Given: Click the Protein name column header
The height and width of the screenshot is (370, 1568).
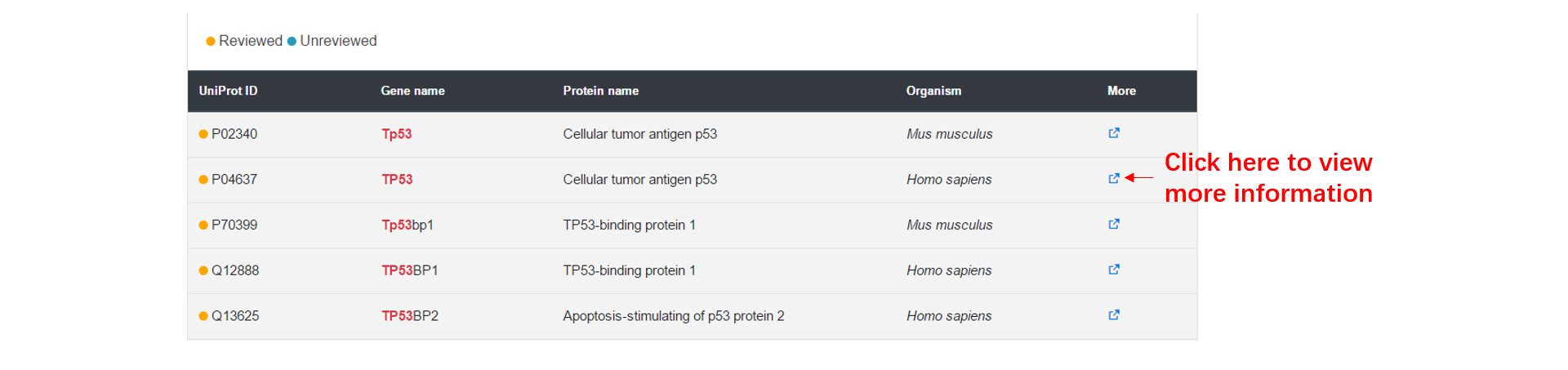Looking at the screenshot, I should point(601,91).
